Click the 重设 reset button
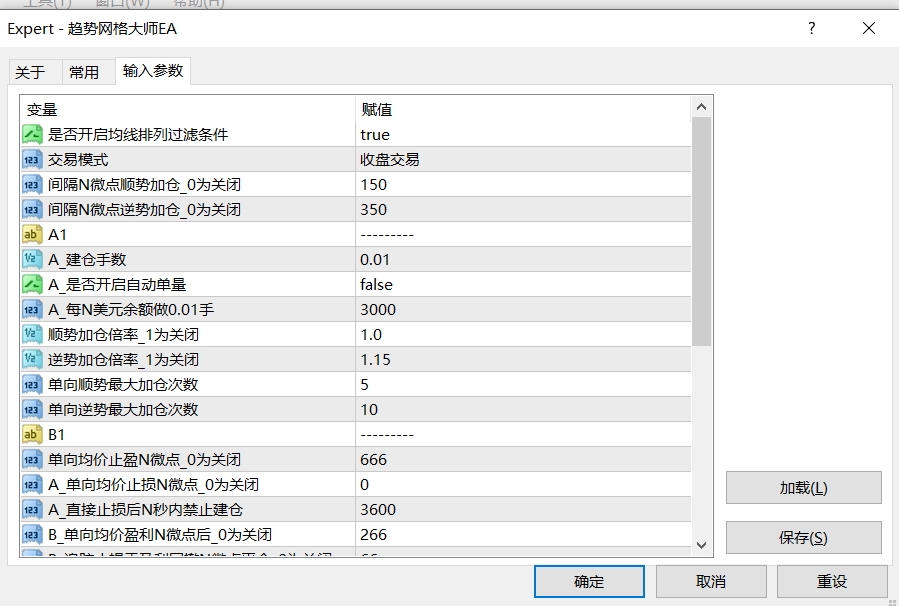This screenshot has width=899, height=606. point(831,582)
